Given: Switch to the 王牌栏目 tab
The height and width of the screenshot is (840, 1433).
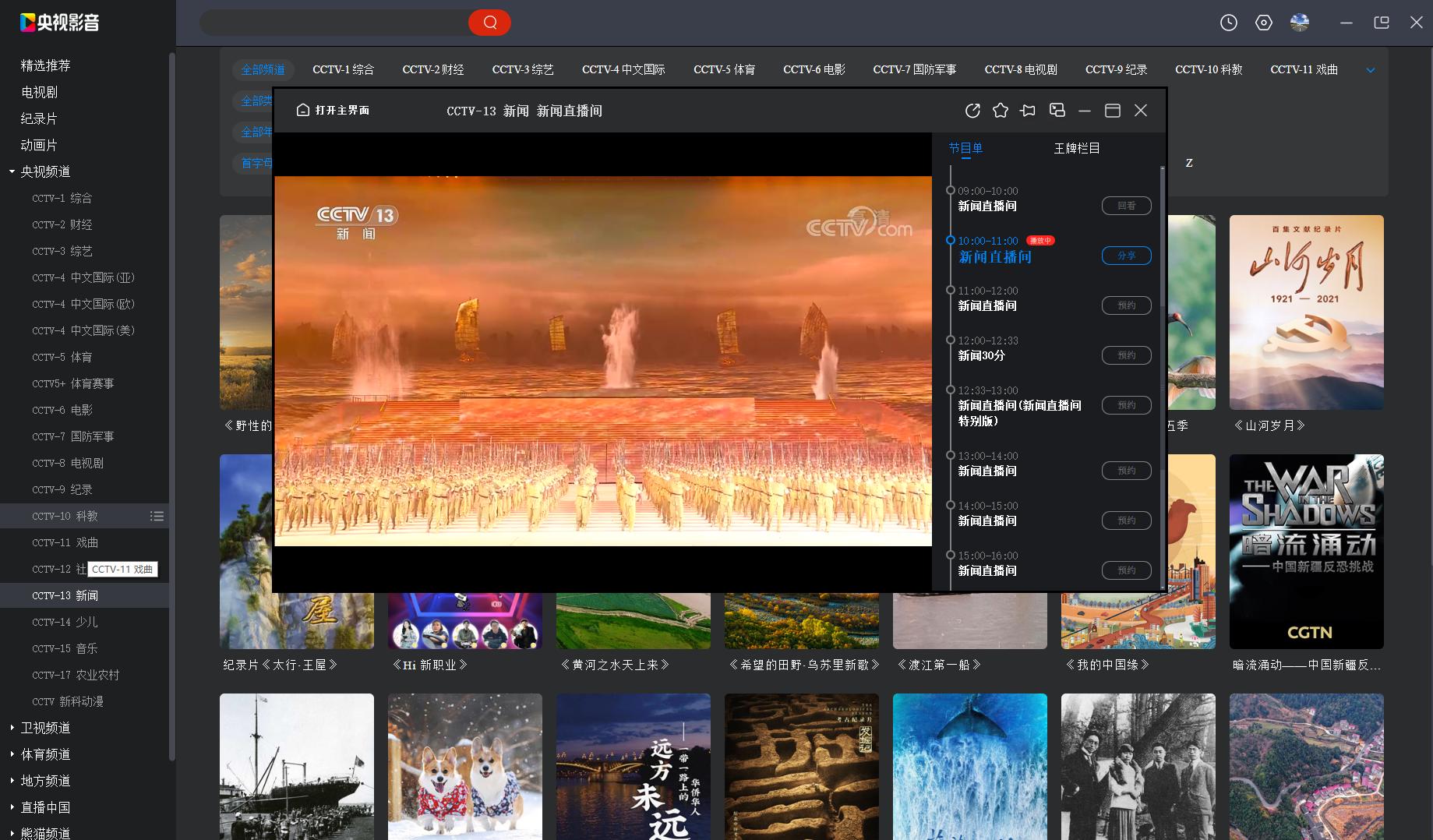Looking at the screenshot, I should pyautogui.click(x=1076, y=148).
